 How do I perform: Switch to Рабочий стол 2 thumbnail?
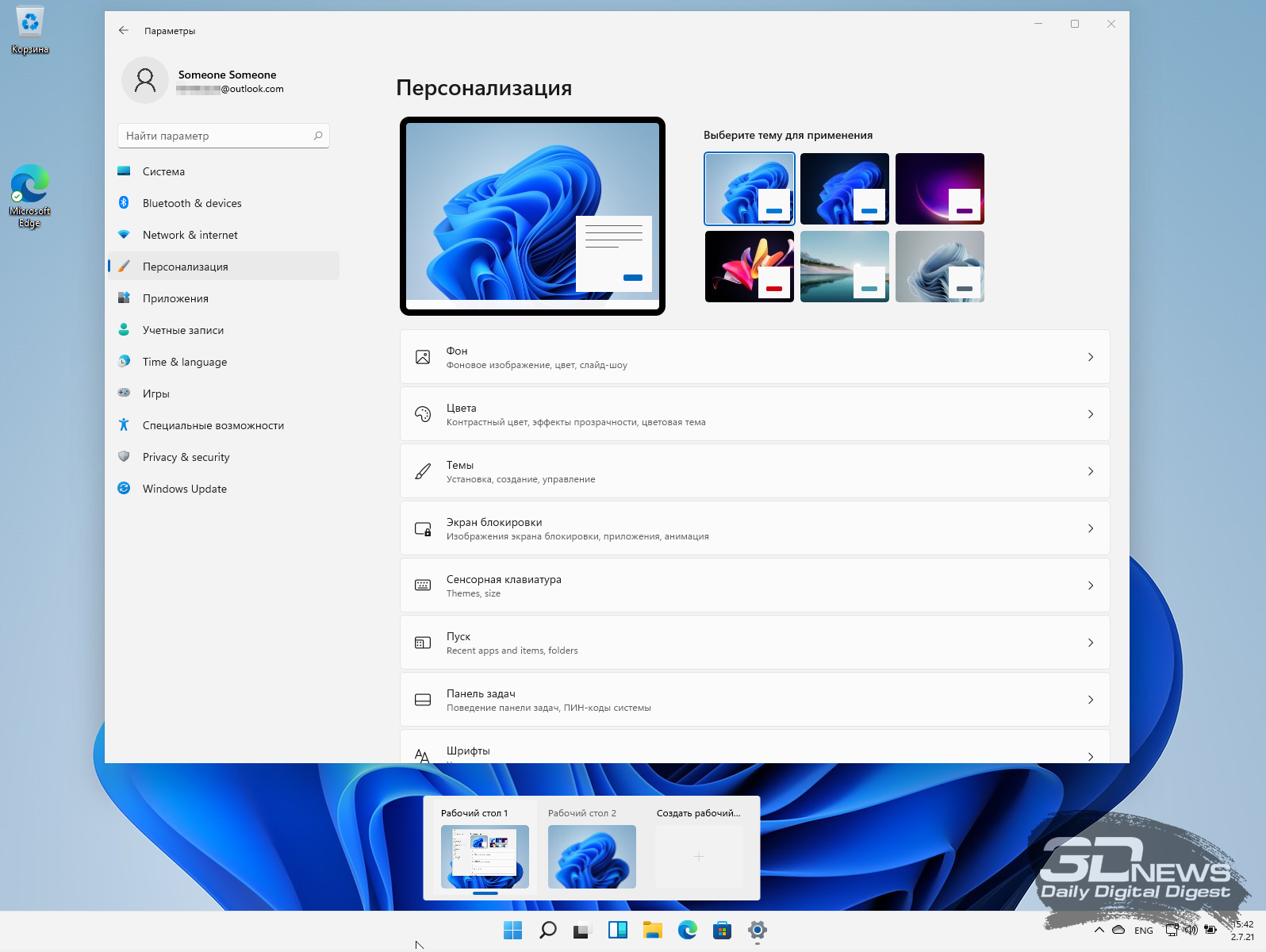point(592,857)
